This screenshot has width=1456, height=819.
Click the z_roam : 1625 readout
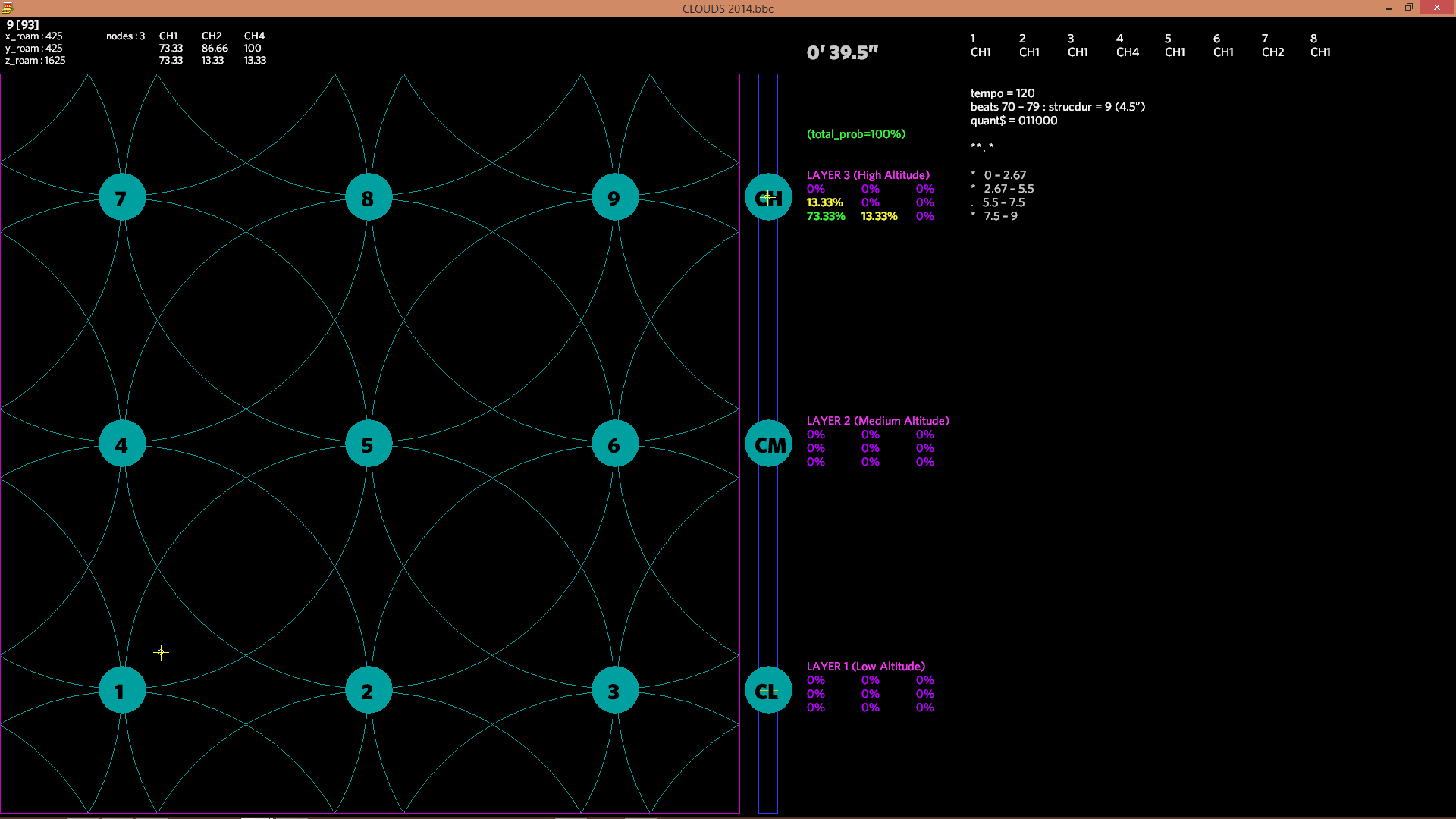coord(36,61)
